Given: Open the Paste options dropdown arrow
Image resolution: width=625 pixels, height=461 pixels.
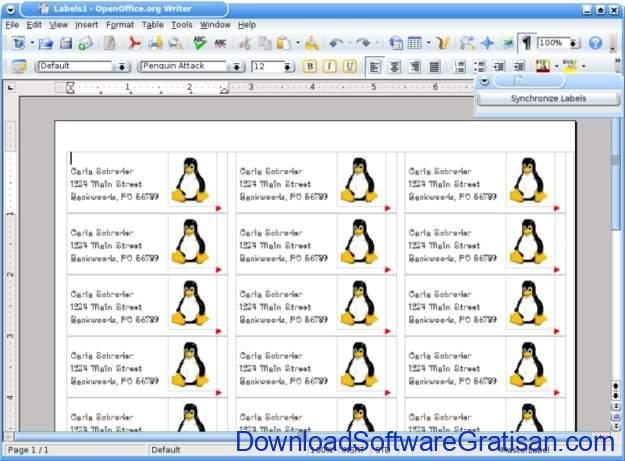Looking at the screenshot, I should click(298, 43).
